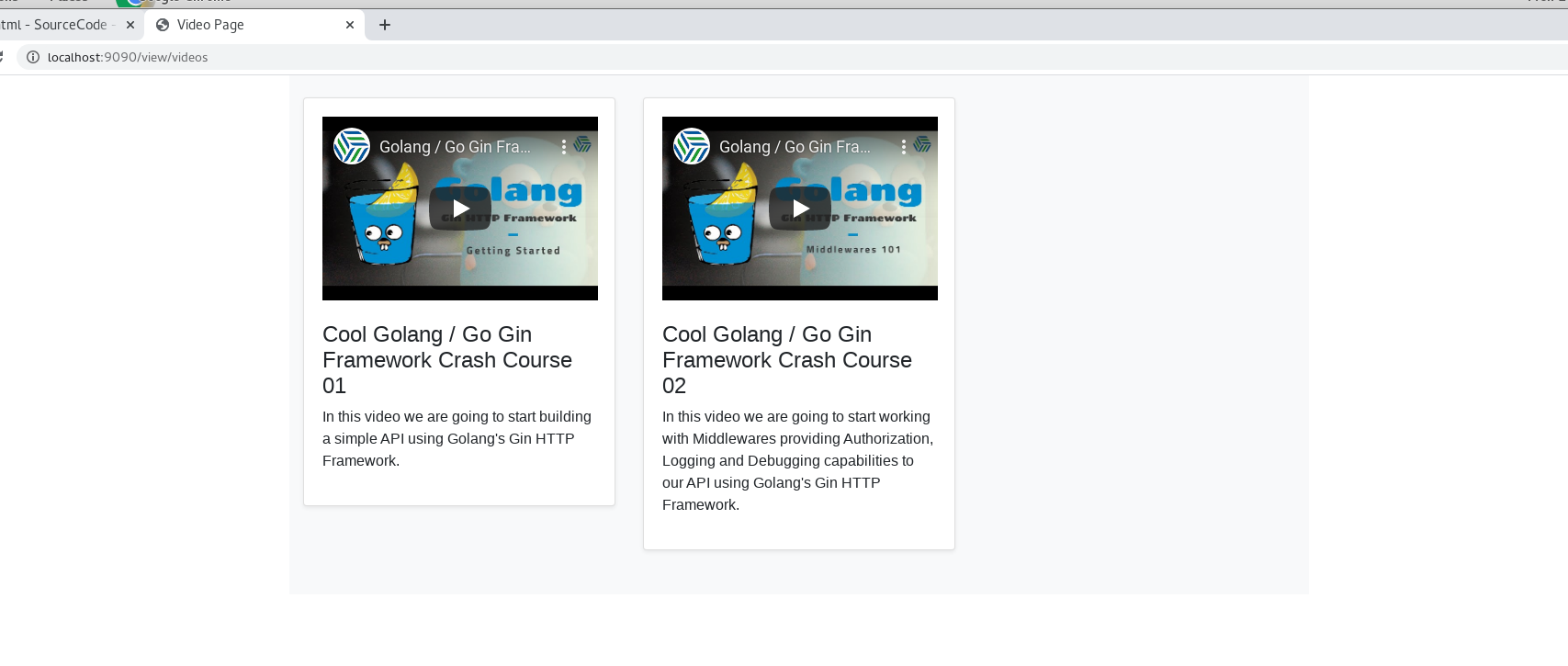The width and height of the screenshot is (1568, 666).
Task: Click watermark logo on Middlewares 101 video
Action: pos(922,144)
